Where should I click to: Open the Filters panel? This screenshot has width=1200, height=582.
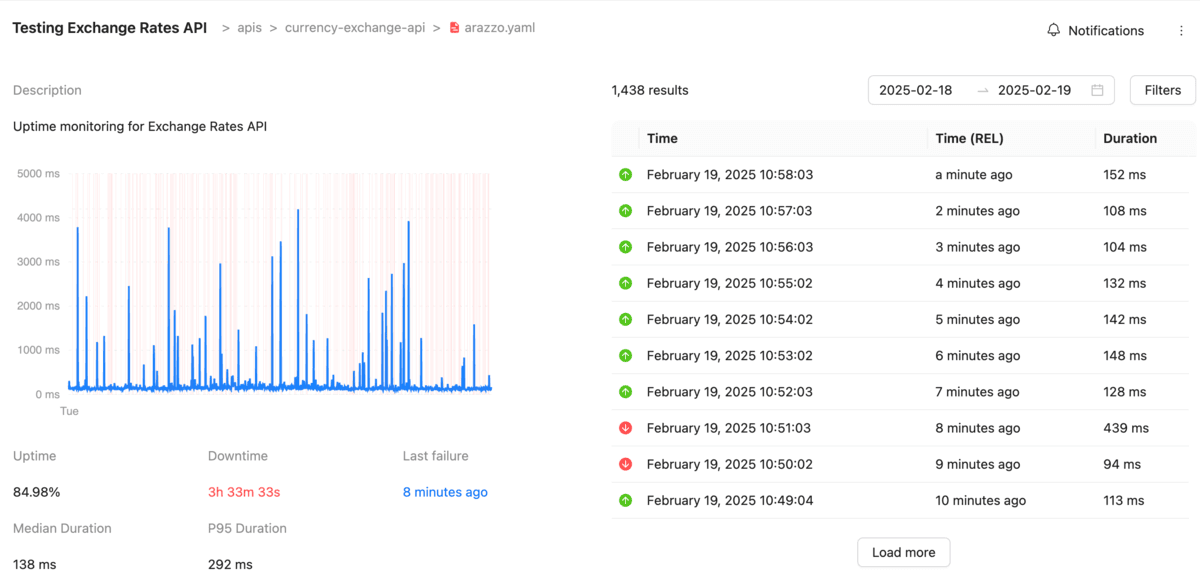(x=1162, y=90)
